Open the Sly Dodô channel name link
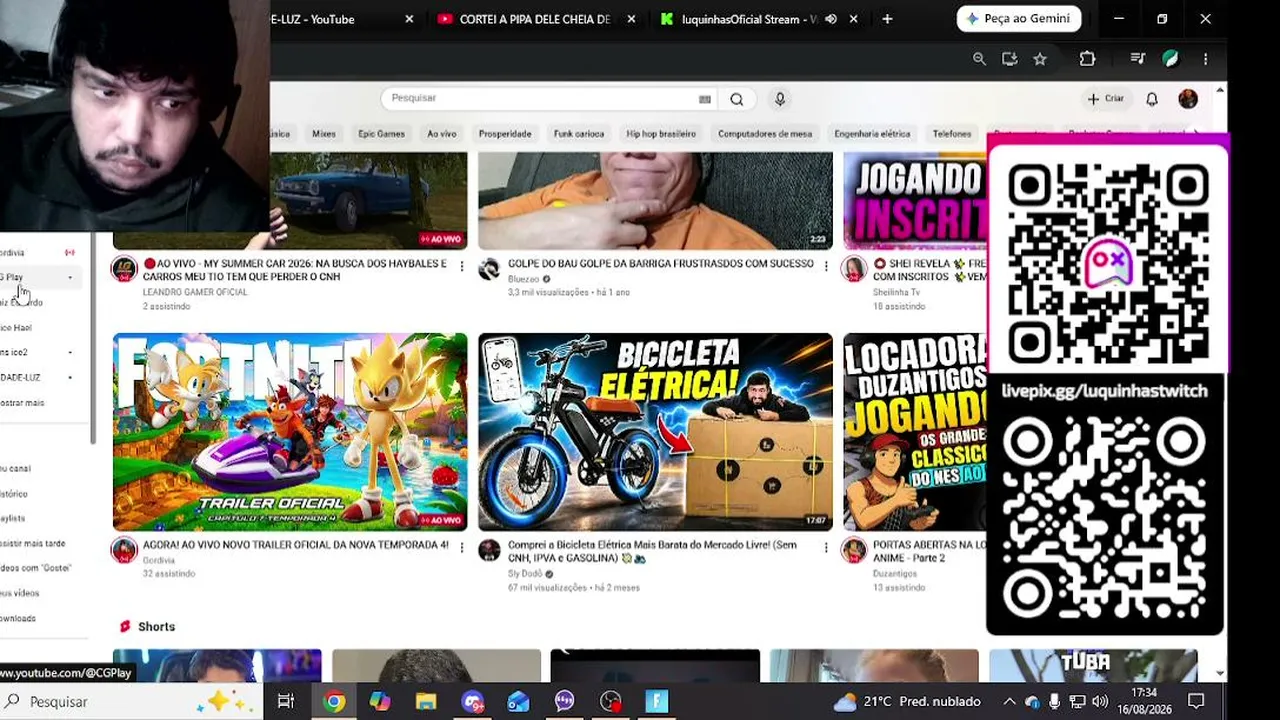This screenshot has height=720, width=1280. click(x=525, y=574)
